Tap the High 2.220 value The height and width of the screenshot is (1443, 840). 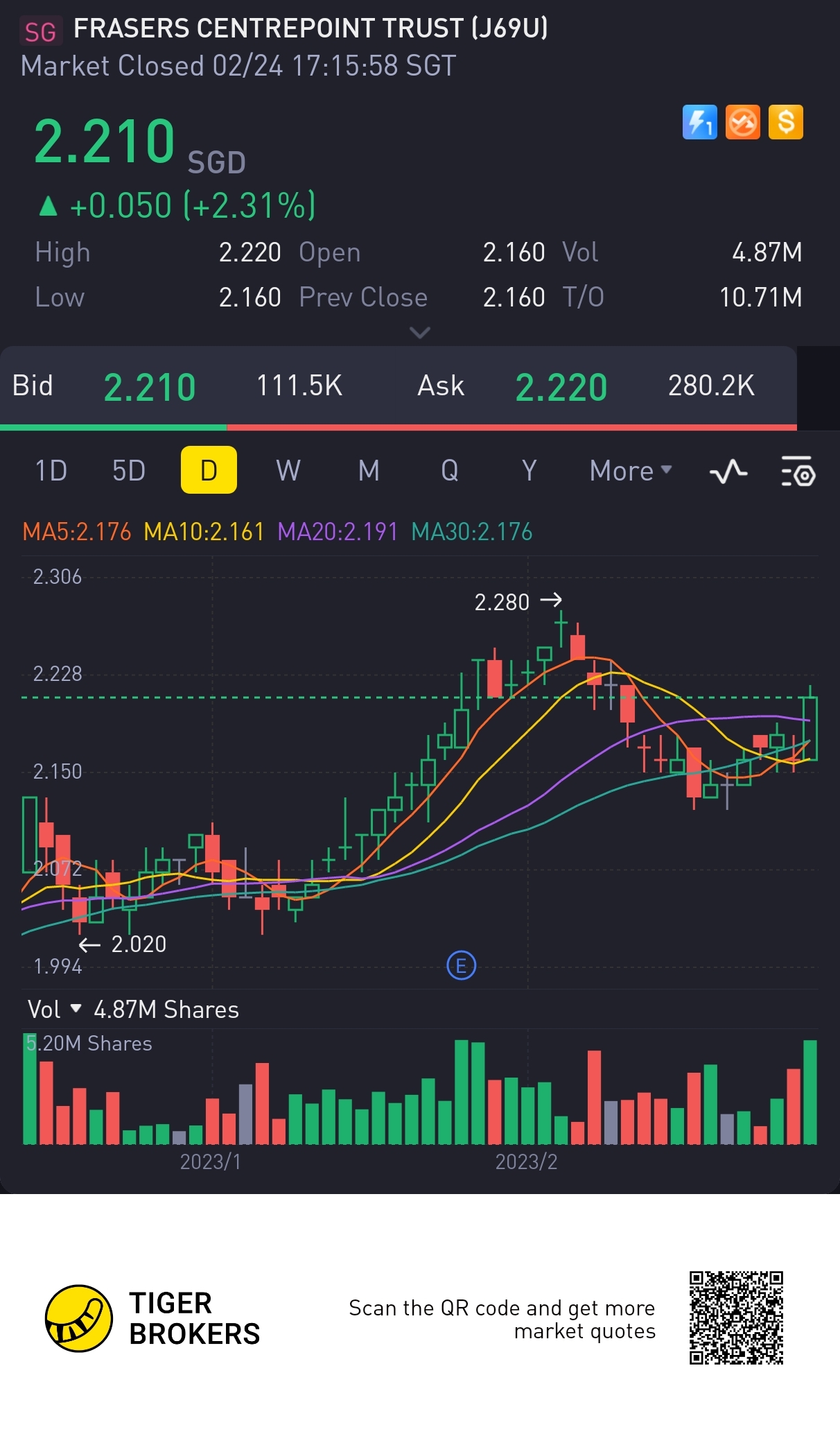point(250,252)
